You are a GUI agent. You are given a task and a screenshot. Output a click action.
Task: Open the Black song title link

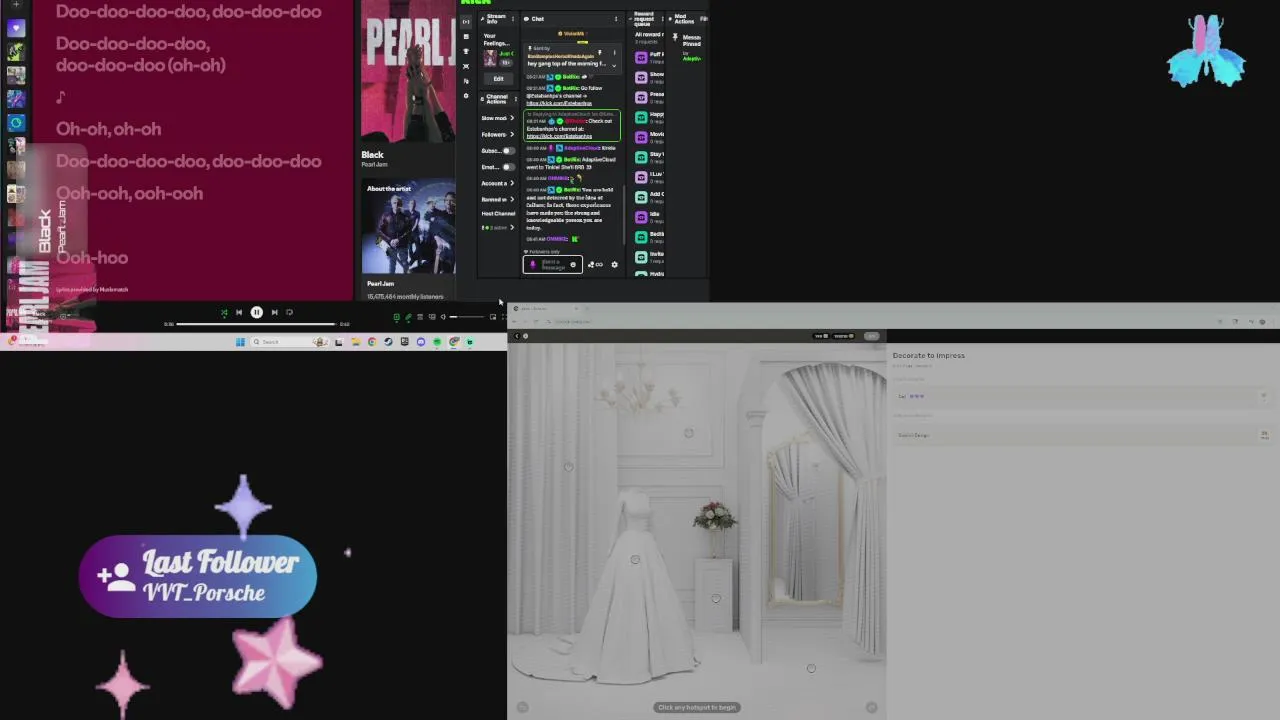tap(372, 155)
